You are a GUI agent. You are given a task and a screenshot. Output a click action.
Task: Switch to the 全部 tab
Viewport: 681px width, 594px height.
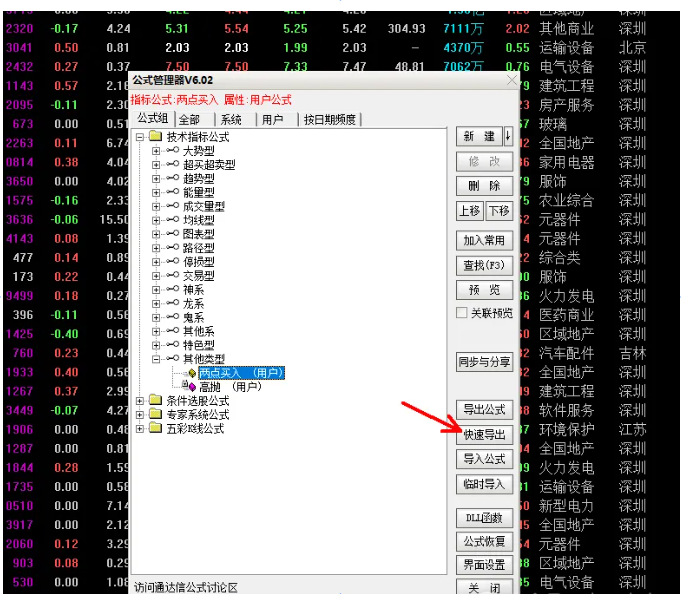pyautogui.click(x=189, y=119)
